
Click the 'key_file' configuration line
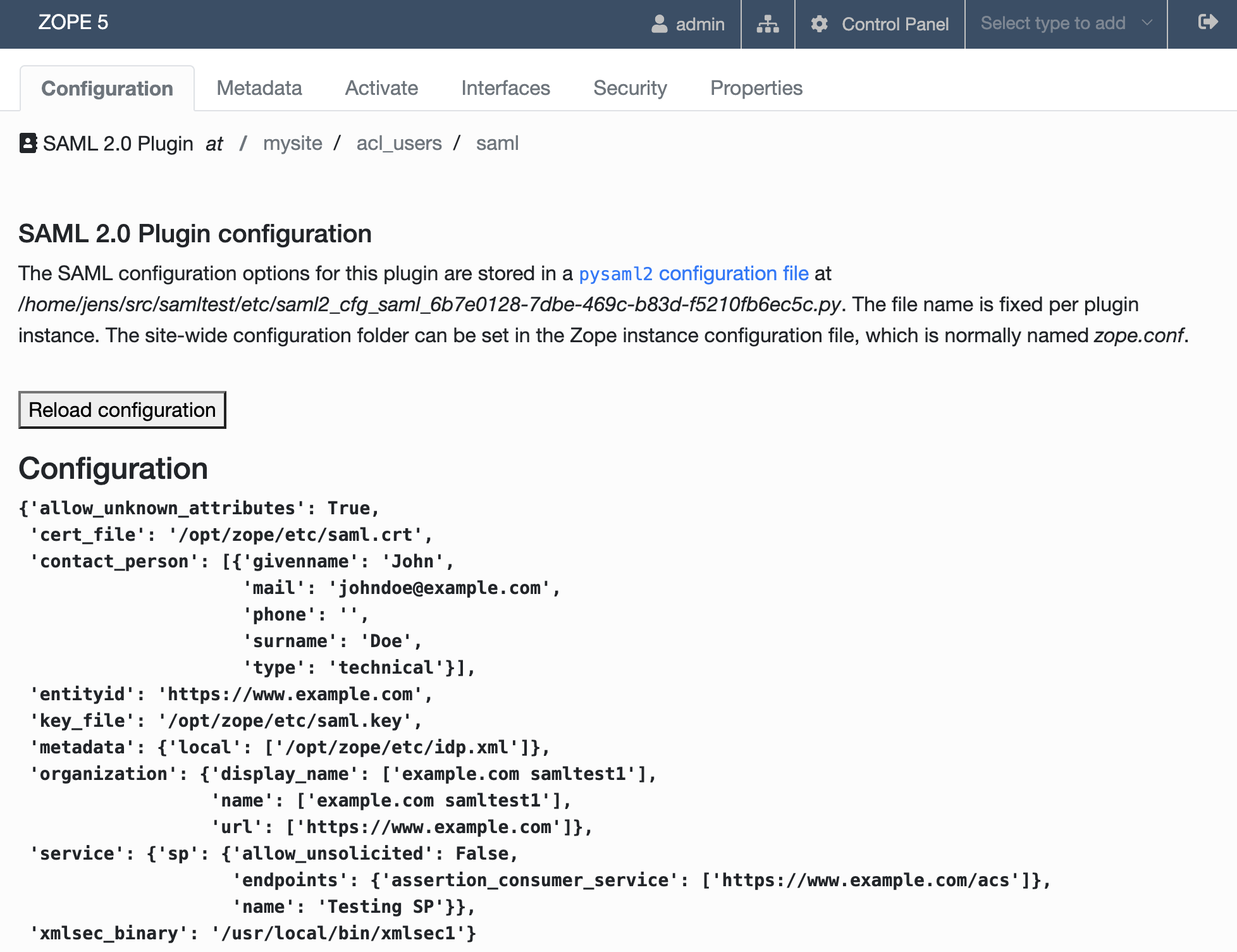coord(226,721)
